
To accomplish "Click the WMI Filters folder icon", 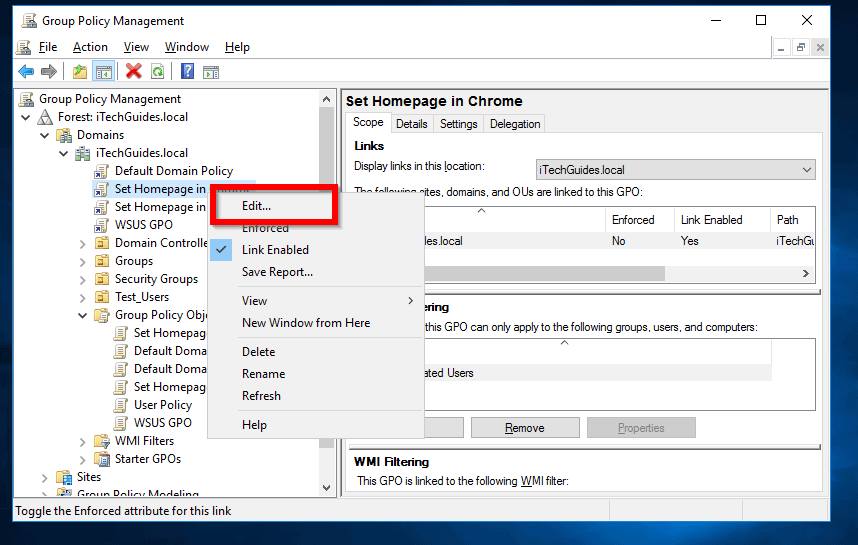I will tap(102, 441).
